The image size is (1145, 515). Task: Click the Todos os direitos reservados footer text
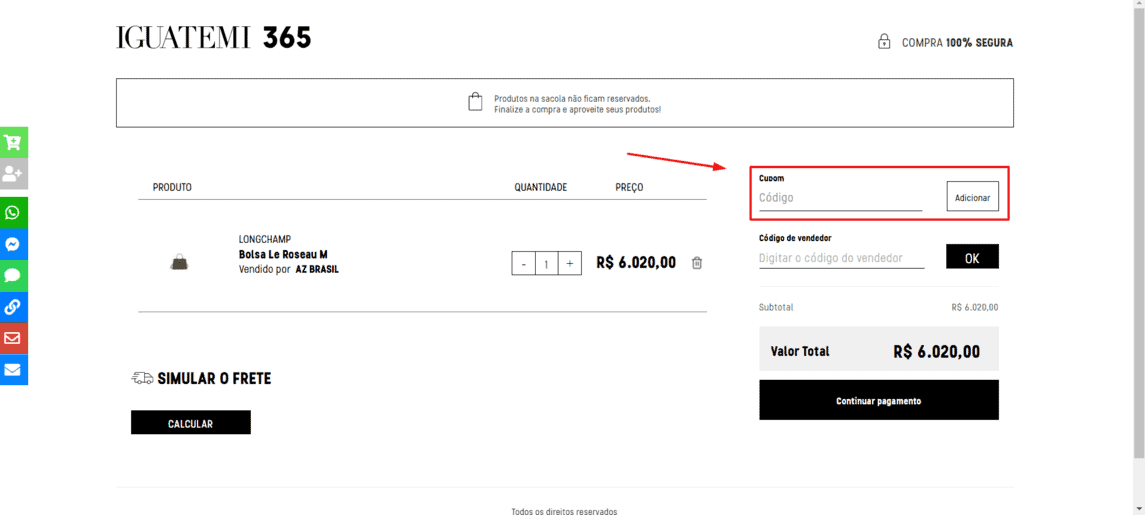coord(564,511)
